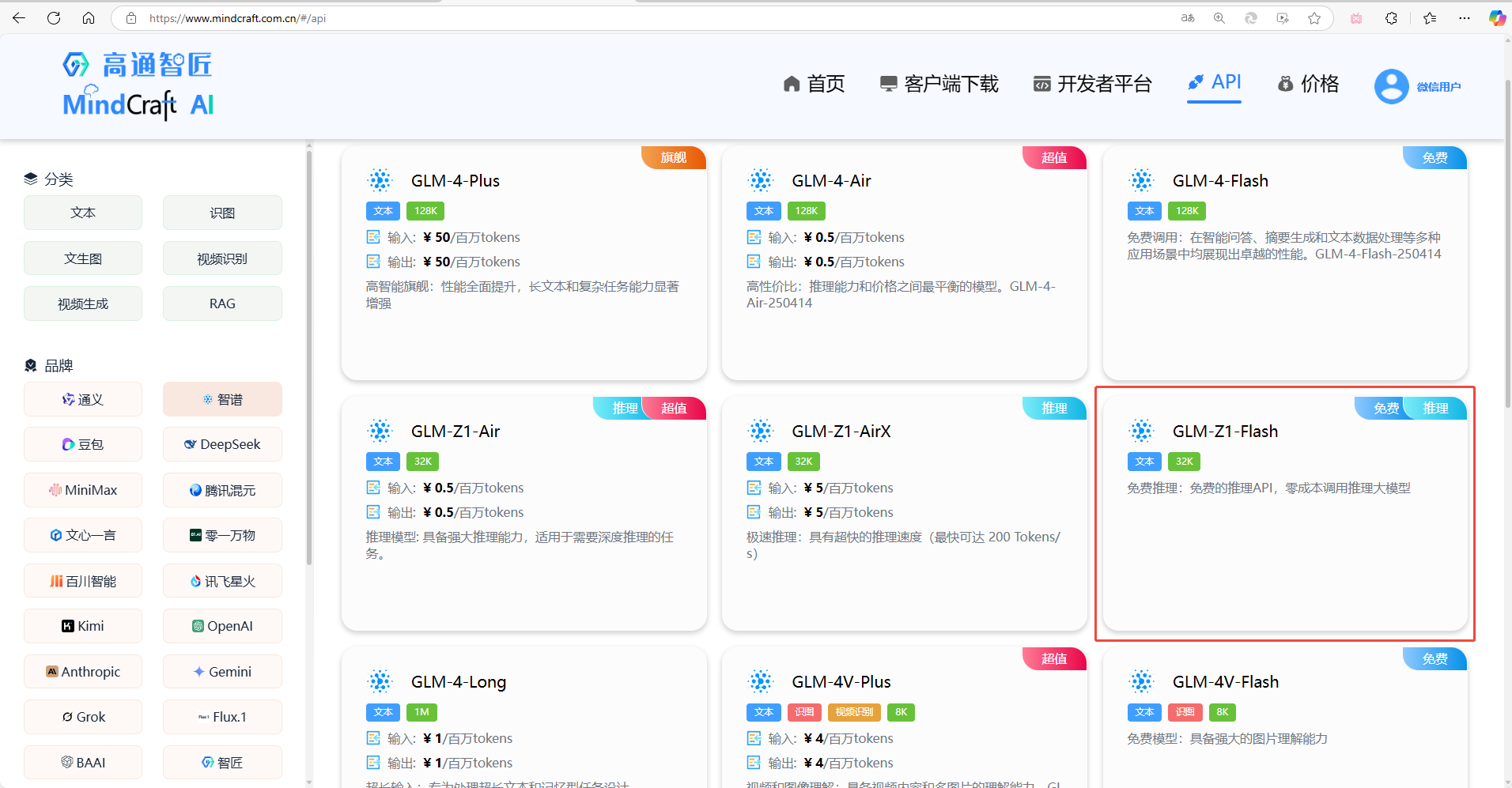Open the browser zoom magnifier icon
The height and width of the screenshot is (788, 1512).
(1219, 18)
